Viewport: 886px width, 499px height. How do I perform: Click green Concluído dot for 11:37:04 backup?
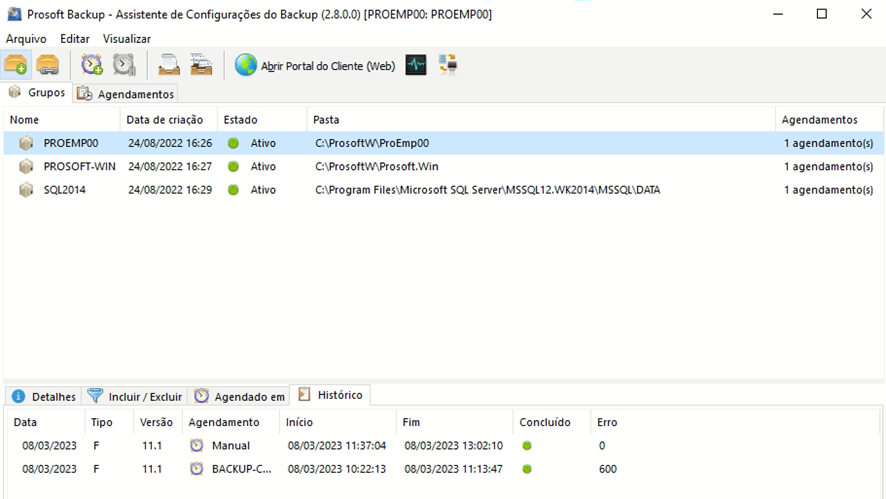(527, 446)
